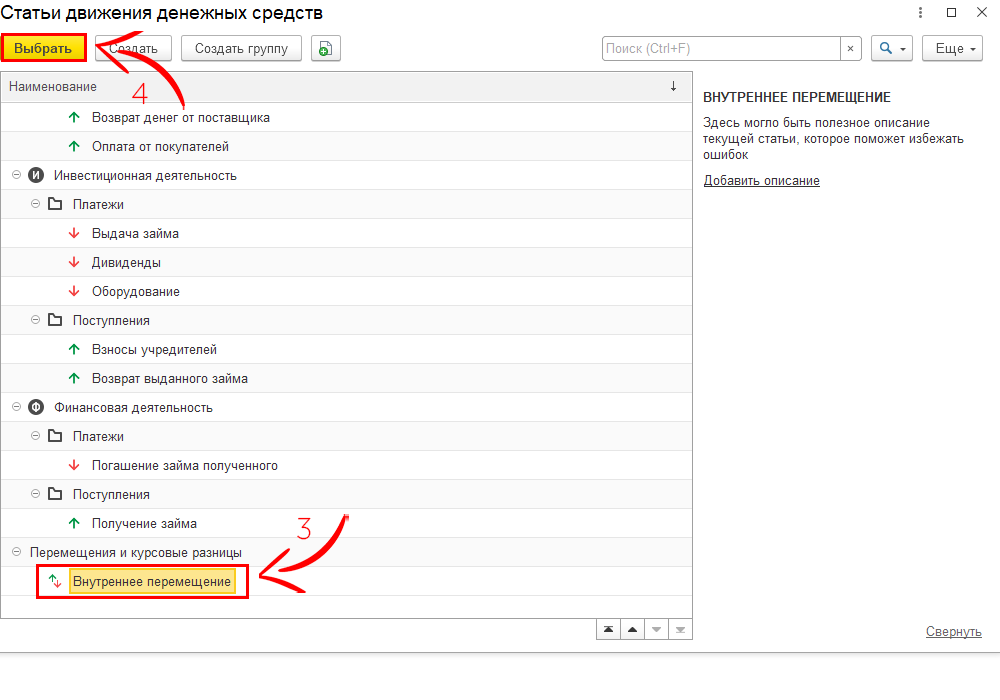Click the sort arrow in the Наименование header
This screenshot has height=700, width=1000.
pos(673,87)
